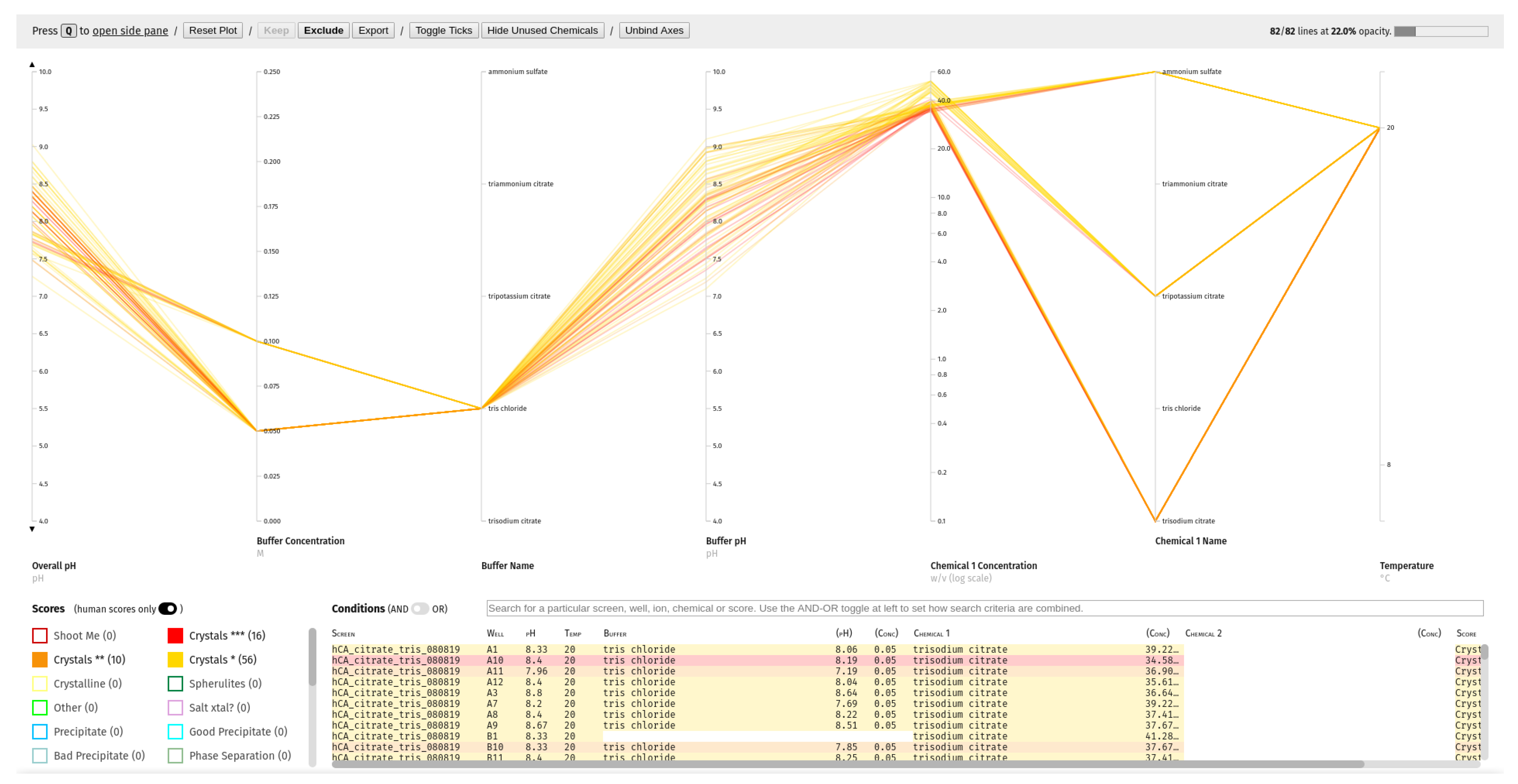1518x784 pixels.
Task: Toggle axis ticks with Toggle Ticks
Action: 444,30
